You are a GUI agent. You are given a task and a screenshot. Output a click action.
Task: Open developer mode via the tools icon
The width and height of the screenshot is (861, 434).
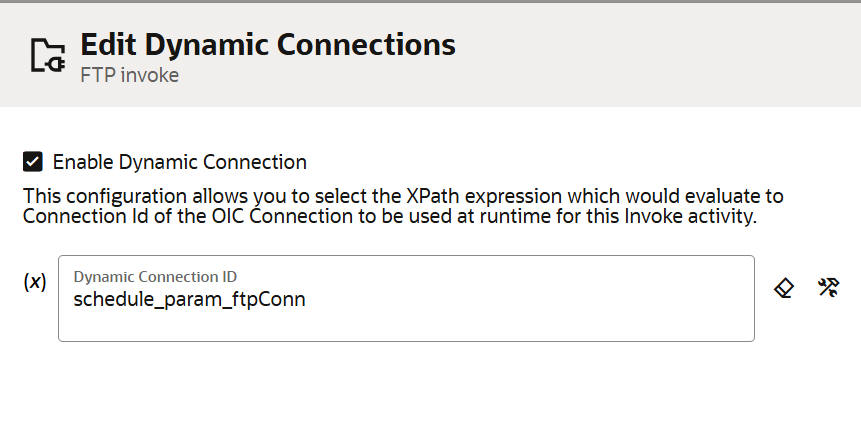click(828, 288)
